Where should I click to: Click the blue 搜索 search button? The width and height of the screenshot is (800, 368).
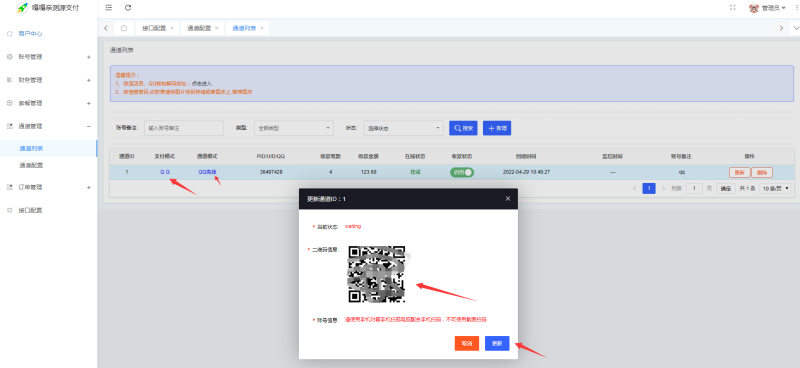pos(463,128)
